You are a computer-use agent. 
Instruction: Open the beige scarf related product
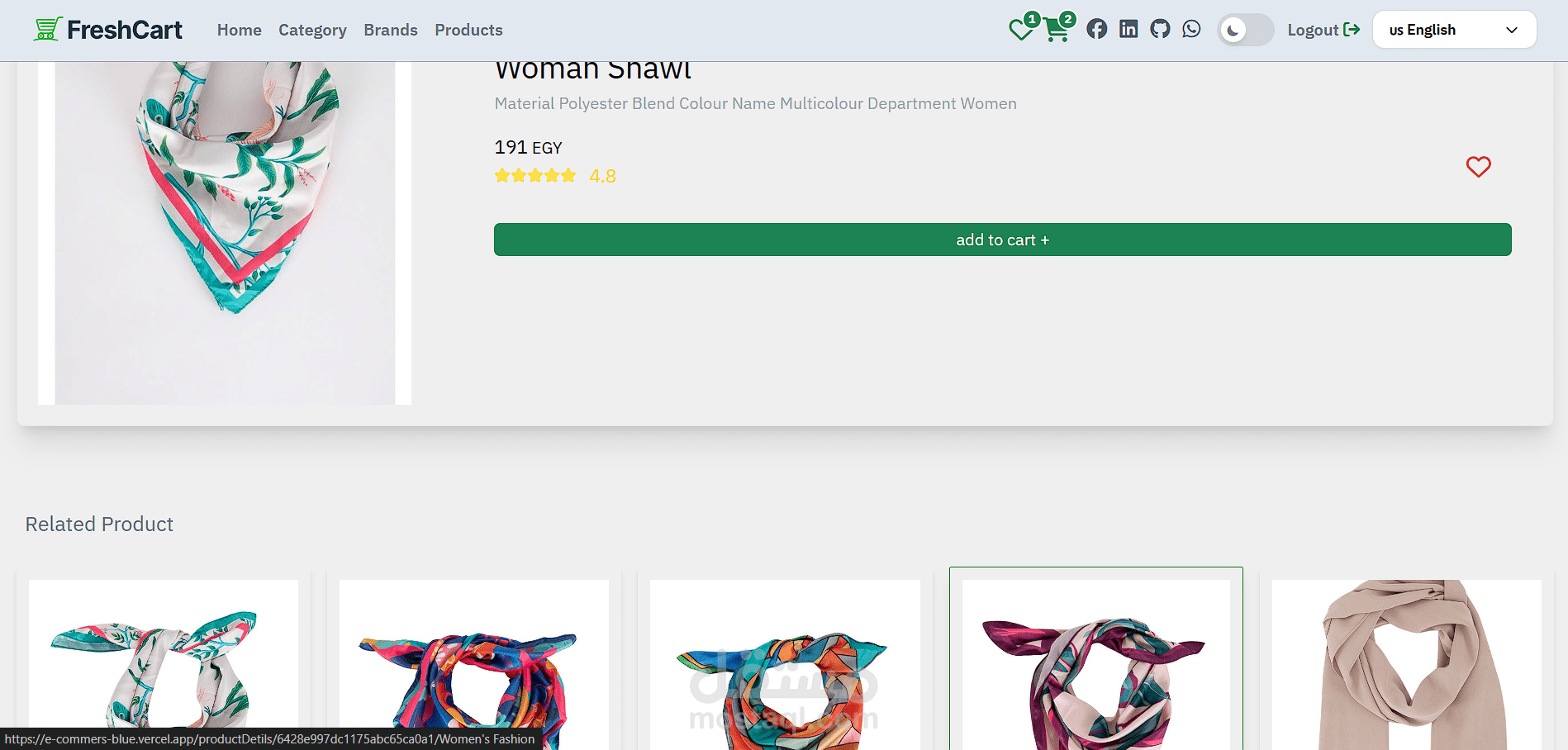tap(1406, 665)
